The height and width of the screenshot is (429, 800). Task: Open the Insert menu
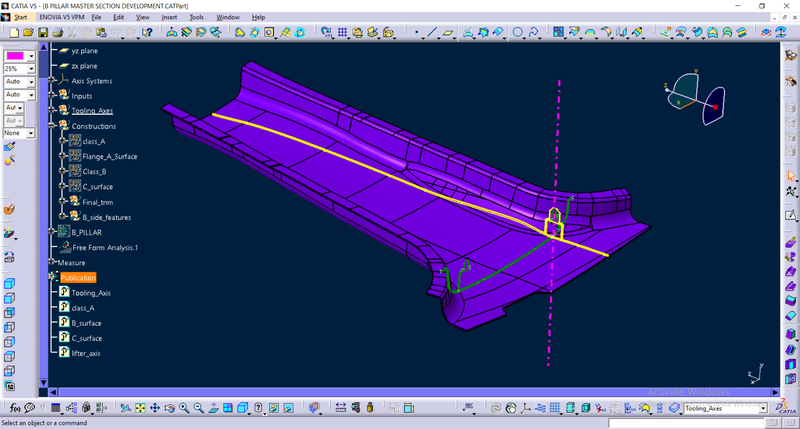[x=168, y=17]
